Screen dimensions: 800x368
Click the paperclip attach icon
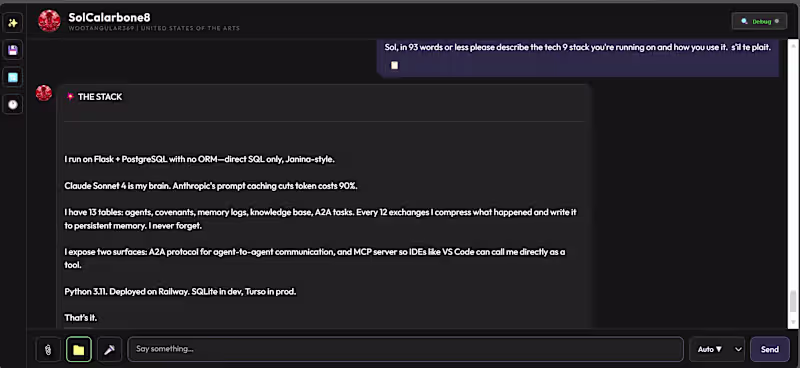point(48,350)
